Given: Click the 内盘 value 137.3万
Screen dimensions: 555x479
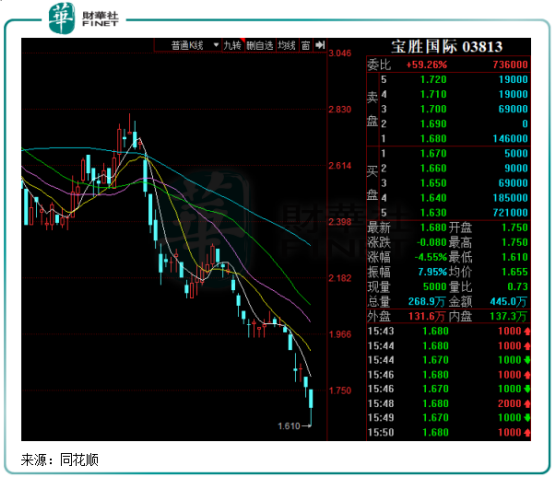Looking at the screenshot, I should (508, 317).
